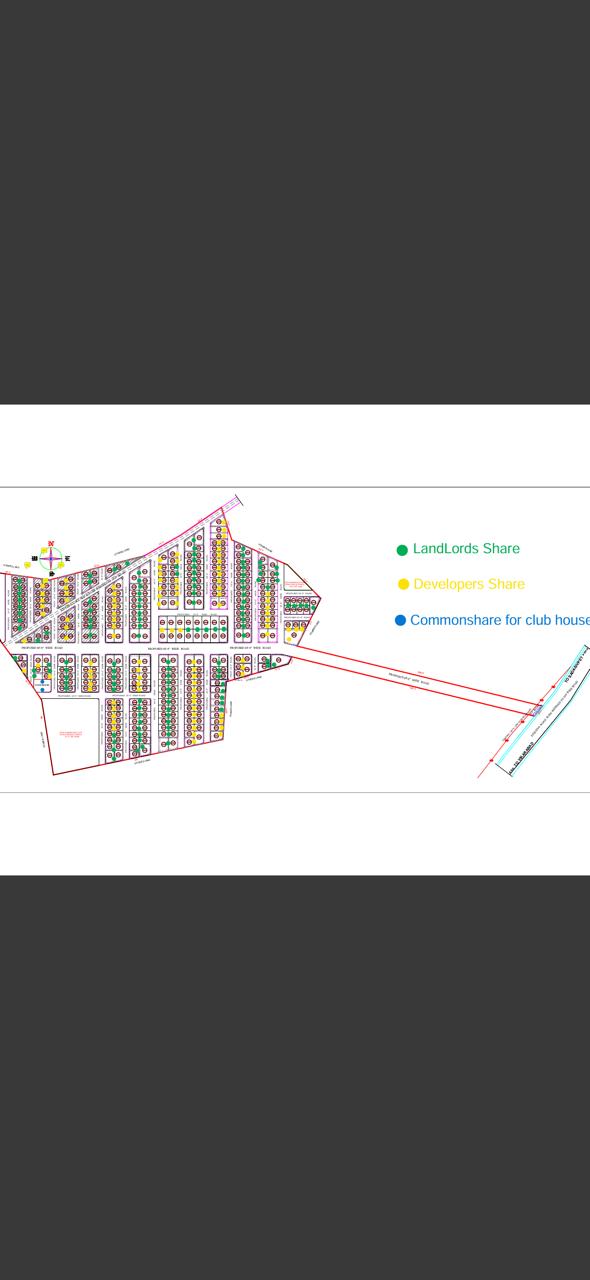
Task: Click the "Commonshare for club house" legend text
Action: point(500,620)
